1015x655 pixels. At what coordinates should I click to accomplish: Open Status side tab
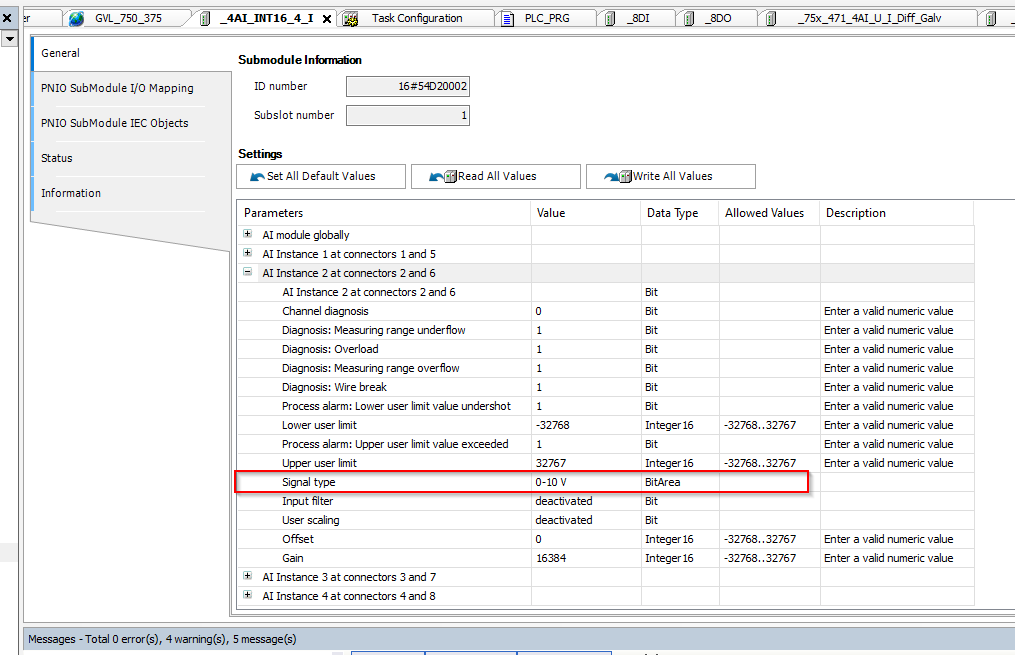[x=57, y=158]
